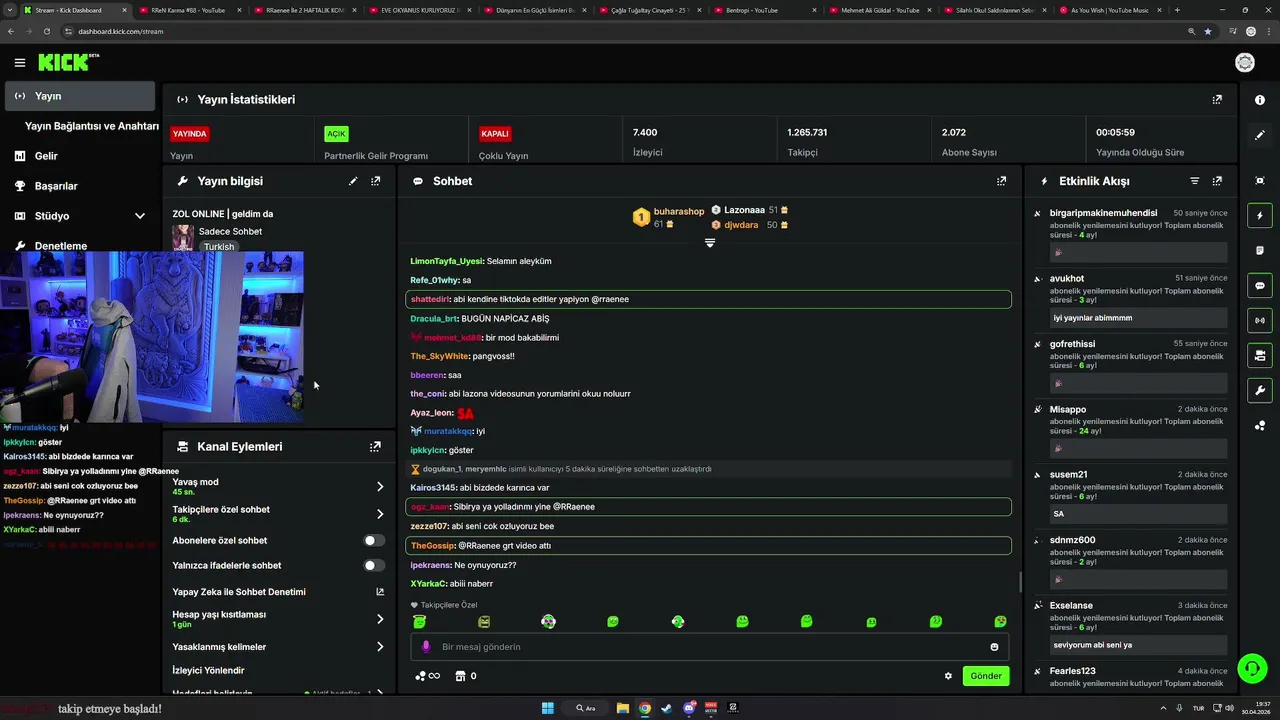Image resolution: width=1280 pixels, height=720 pixels.
Task: Open the filter icon in Etkinlik Akışı
Action: click(x=1194, y=181)
